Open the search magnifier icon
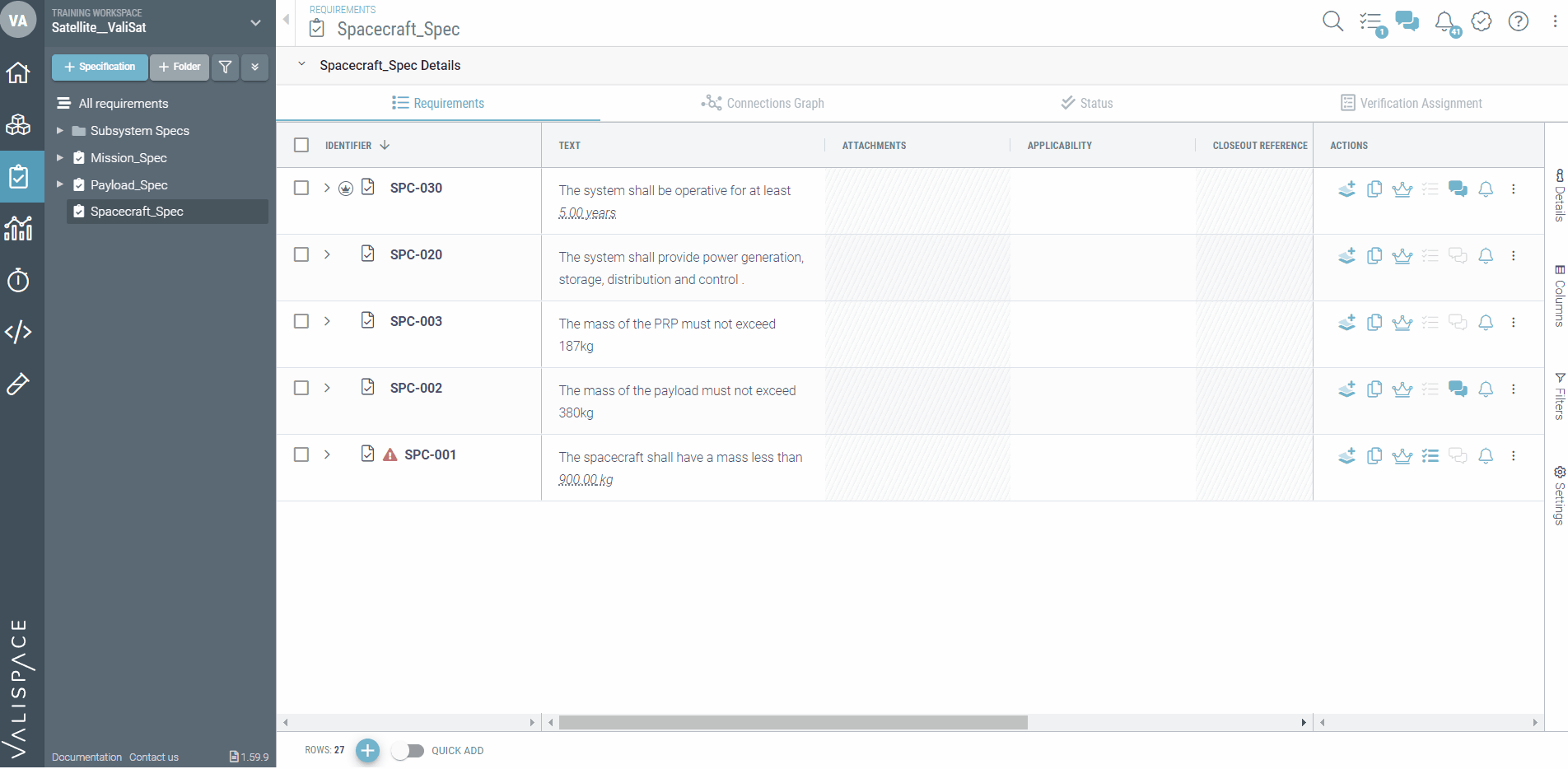 (1332, 21)
